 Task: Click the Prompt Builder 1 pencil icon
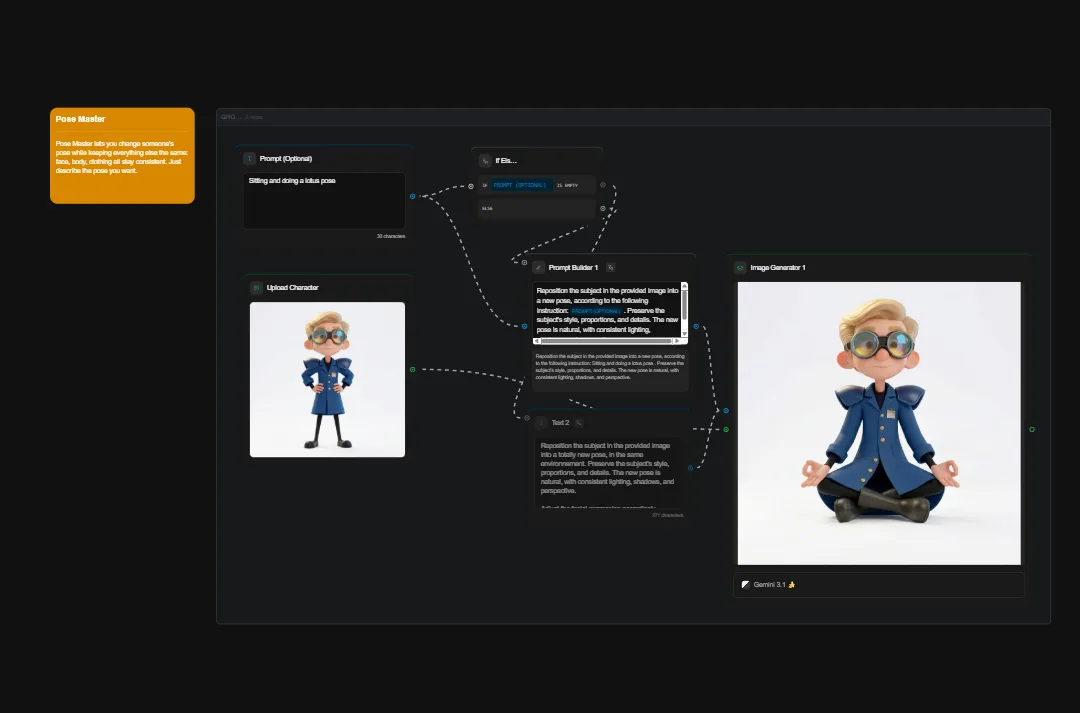540,267
